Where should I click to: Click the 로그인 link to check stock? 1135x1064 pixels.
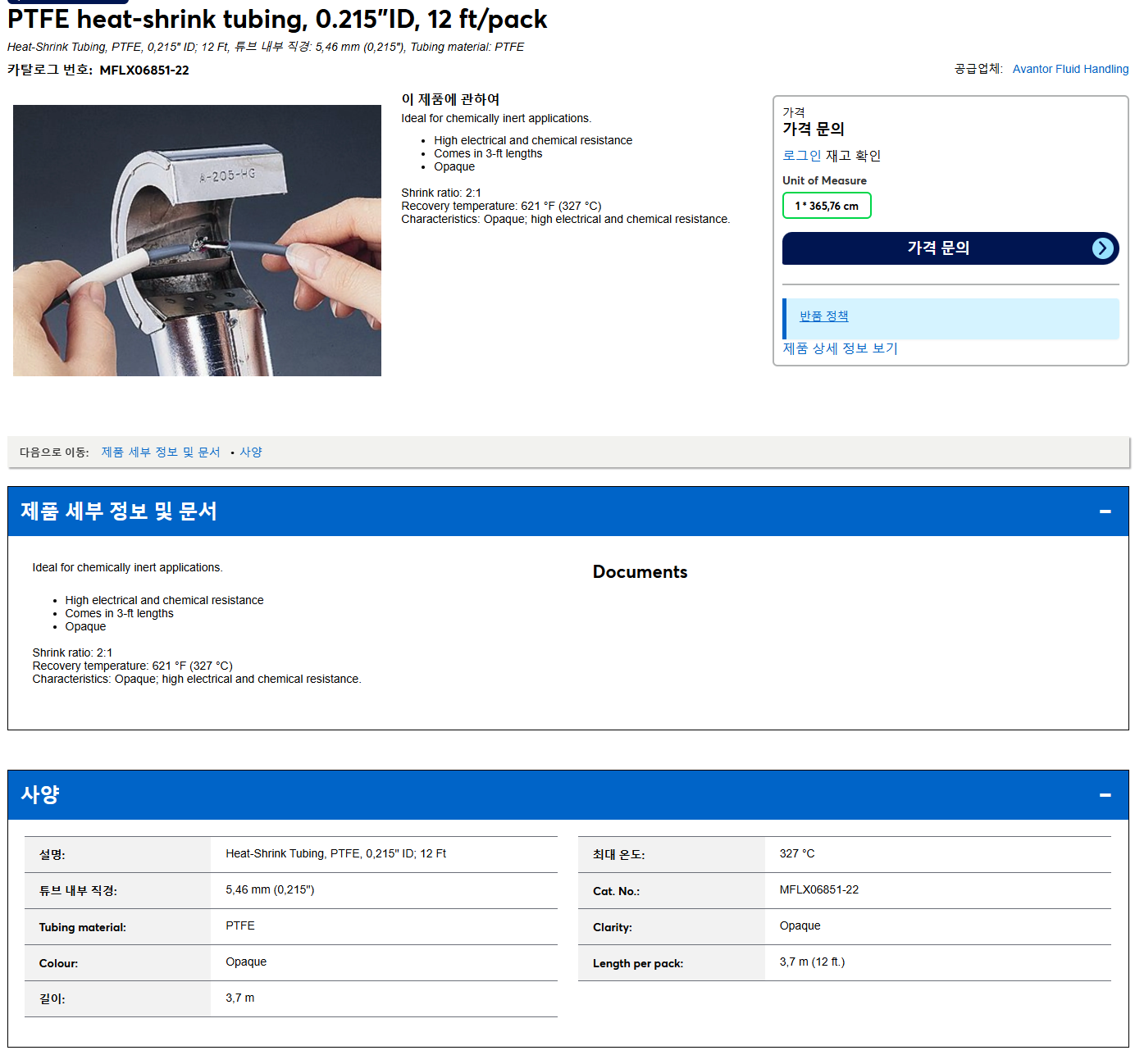coord(801,156)
